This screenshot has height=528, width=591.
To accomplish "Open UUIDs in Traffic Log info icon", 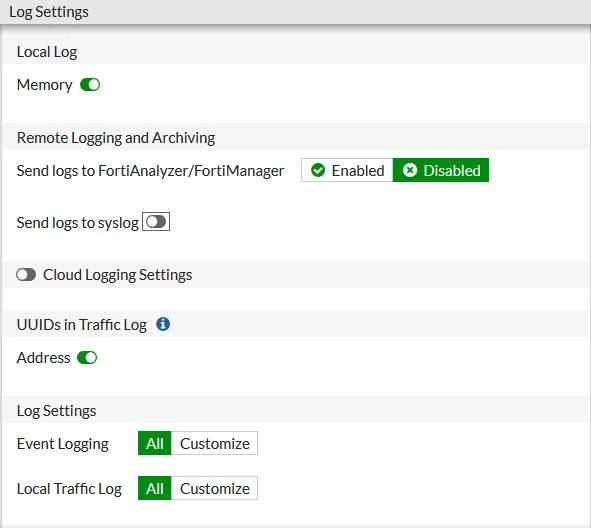I will click(x=163, y=324).
